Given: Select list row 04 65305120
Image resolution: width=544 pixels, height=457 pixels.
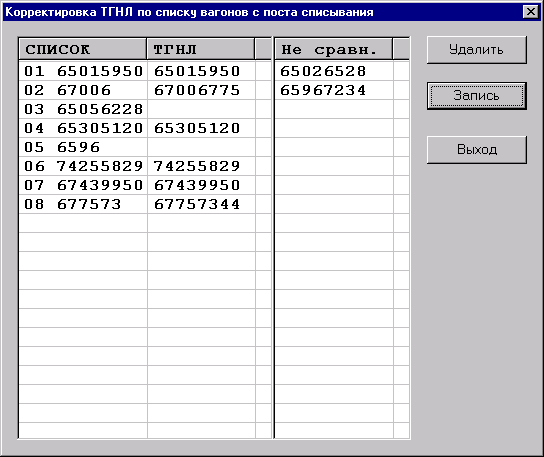Looking at the screenshot, I should (x=83, y=128).
